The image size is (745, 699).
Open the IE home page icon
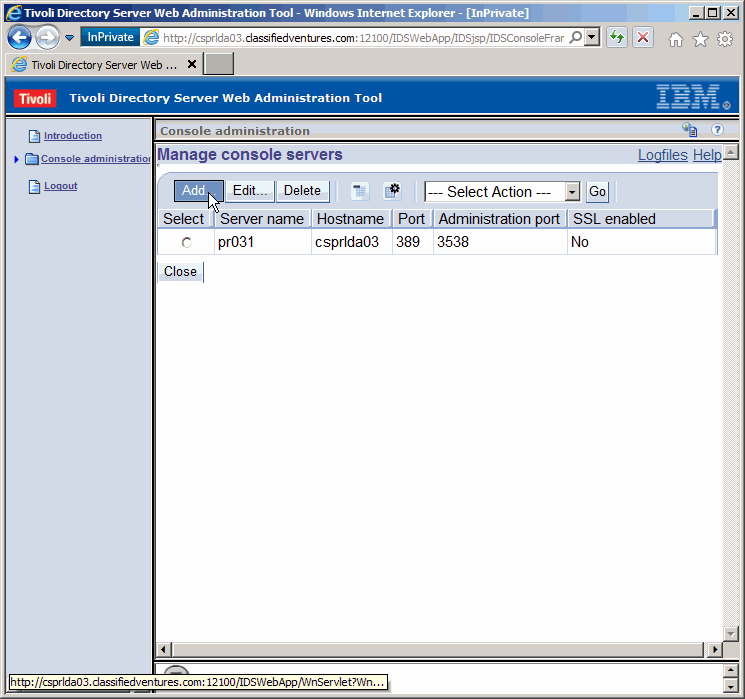(676, 39)
